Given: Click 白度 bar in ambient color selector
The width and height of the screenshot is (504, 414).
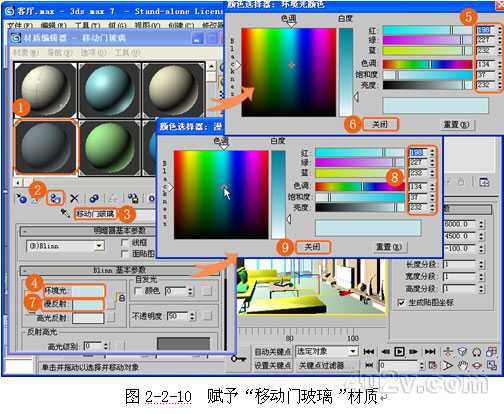Looking at the screenshot, I should 346,72.
